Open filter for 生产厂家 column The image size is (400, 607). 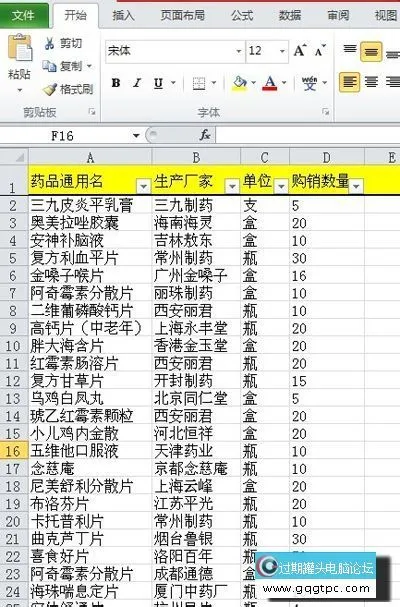[x=232, y=187]
